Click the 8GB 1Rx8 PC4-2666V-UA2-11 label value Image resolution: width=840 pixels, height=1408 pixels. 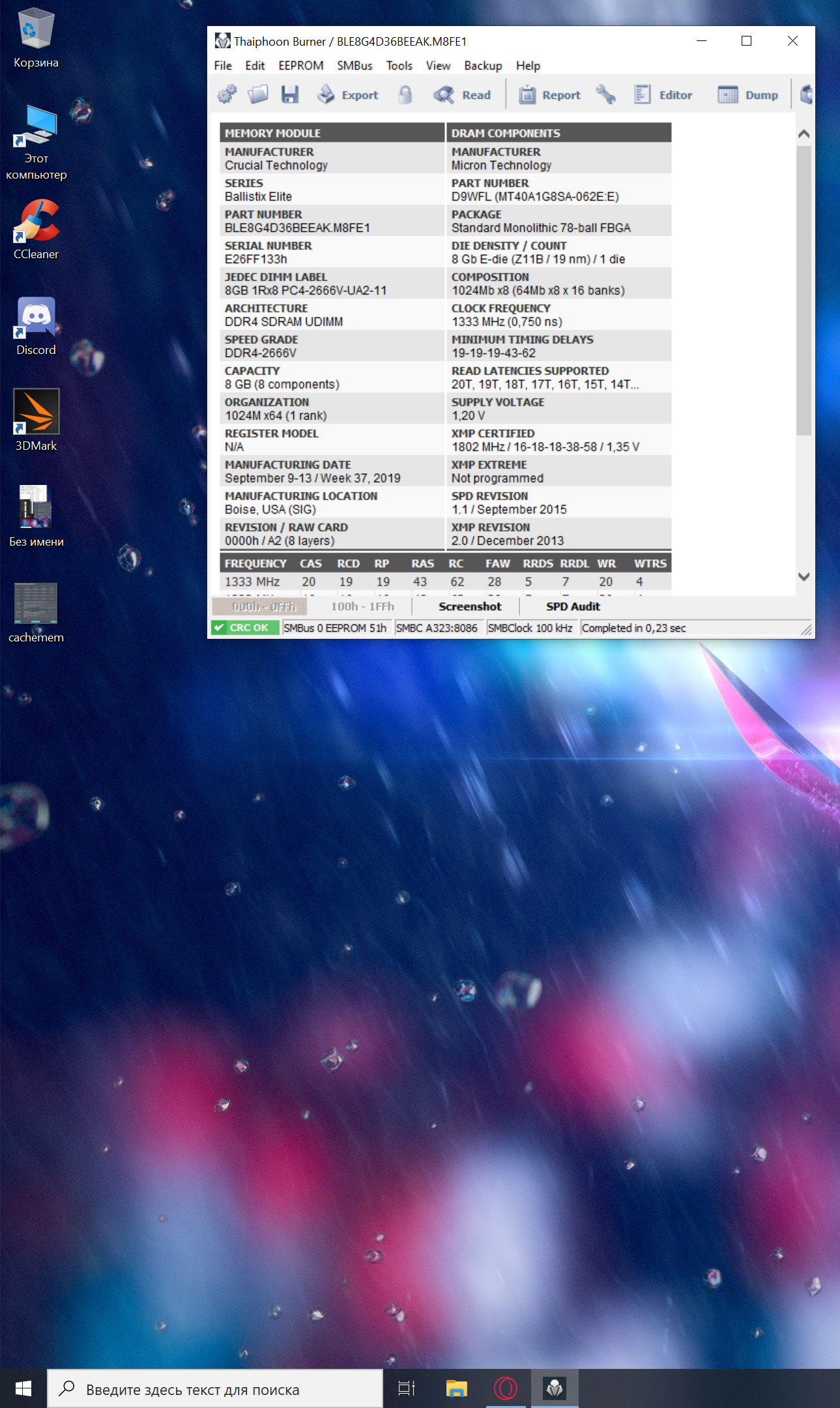pyautogui.click(x=306, y=291)
